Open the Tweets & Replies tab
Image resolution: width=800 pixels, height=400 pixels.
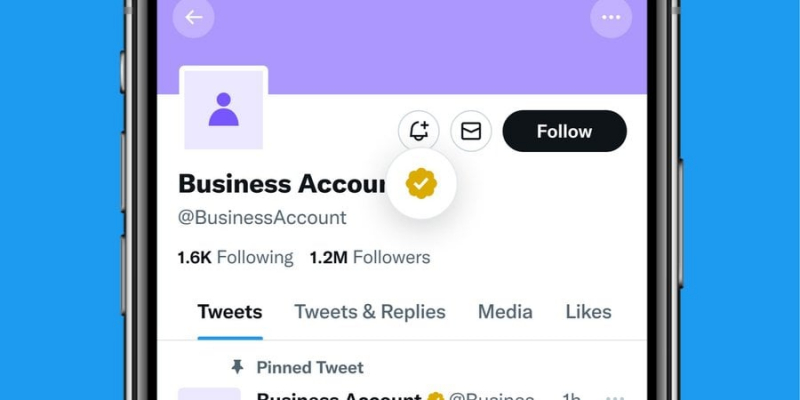tap(370, 312)
